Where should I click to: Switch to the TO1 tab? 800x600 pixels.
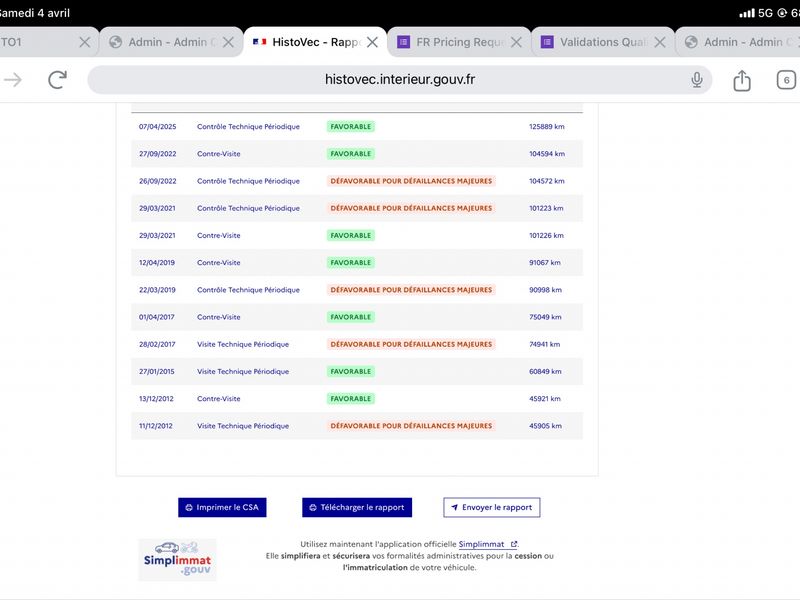48,42
